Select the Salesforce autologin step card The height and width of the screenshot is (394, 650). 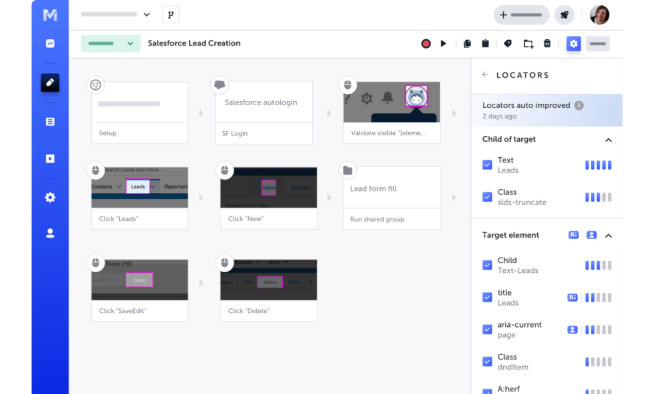[x=264, y=112]
